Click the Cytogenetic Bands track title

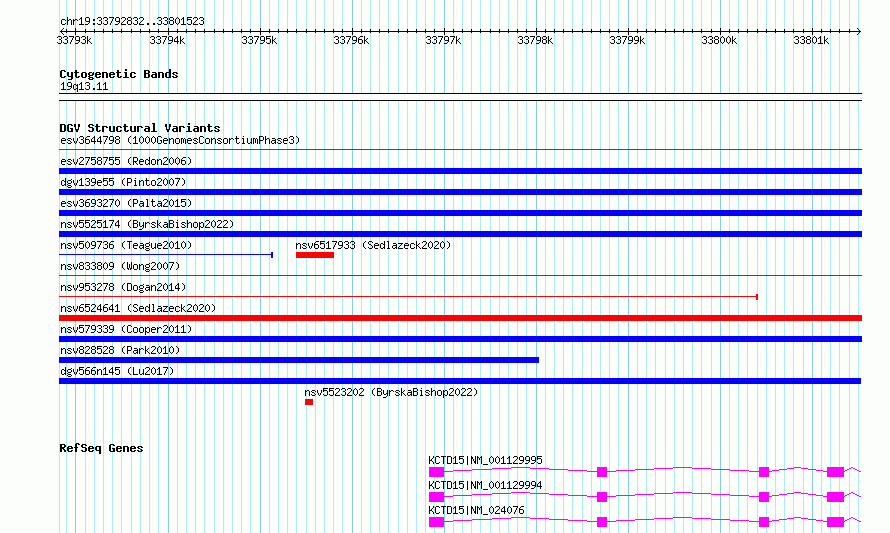pyautogui.click(x=119, y=74)
